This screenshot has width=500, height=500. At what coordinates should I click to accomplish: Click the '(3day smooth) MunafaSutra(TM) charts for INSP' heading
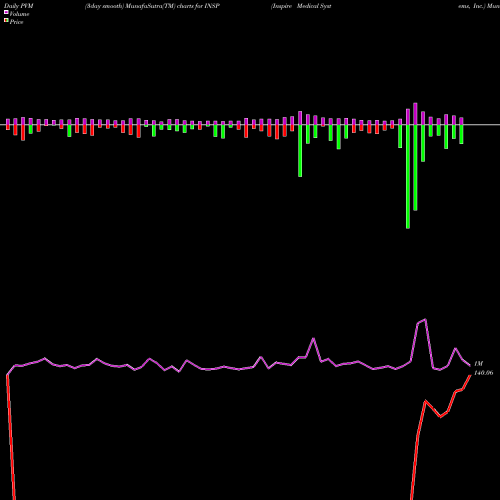[x=152, y=6]
